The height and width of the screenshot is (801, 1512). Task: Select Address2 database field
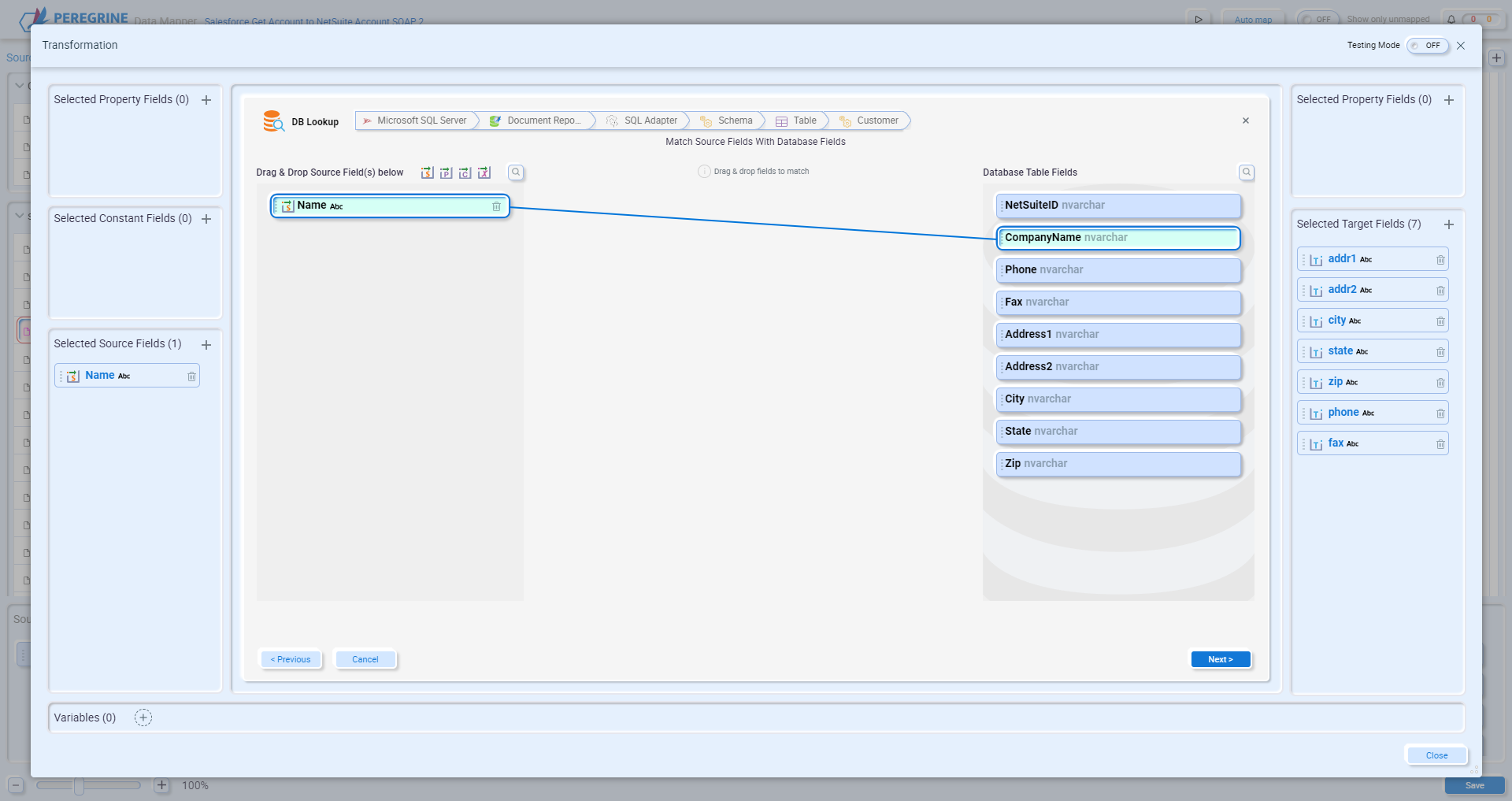[x=1118, y=367]
